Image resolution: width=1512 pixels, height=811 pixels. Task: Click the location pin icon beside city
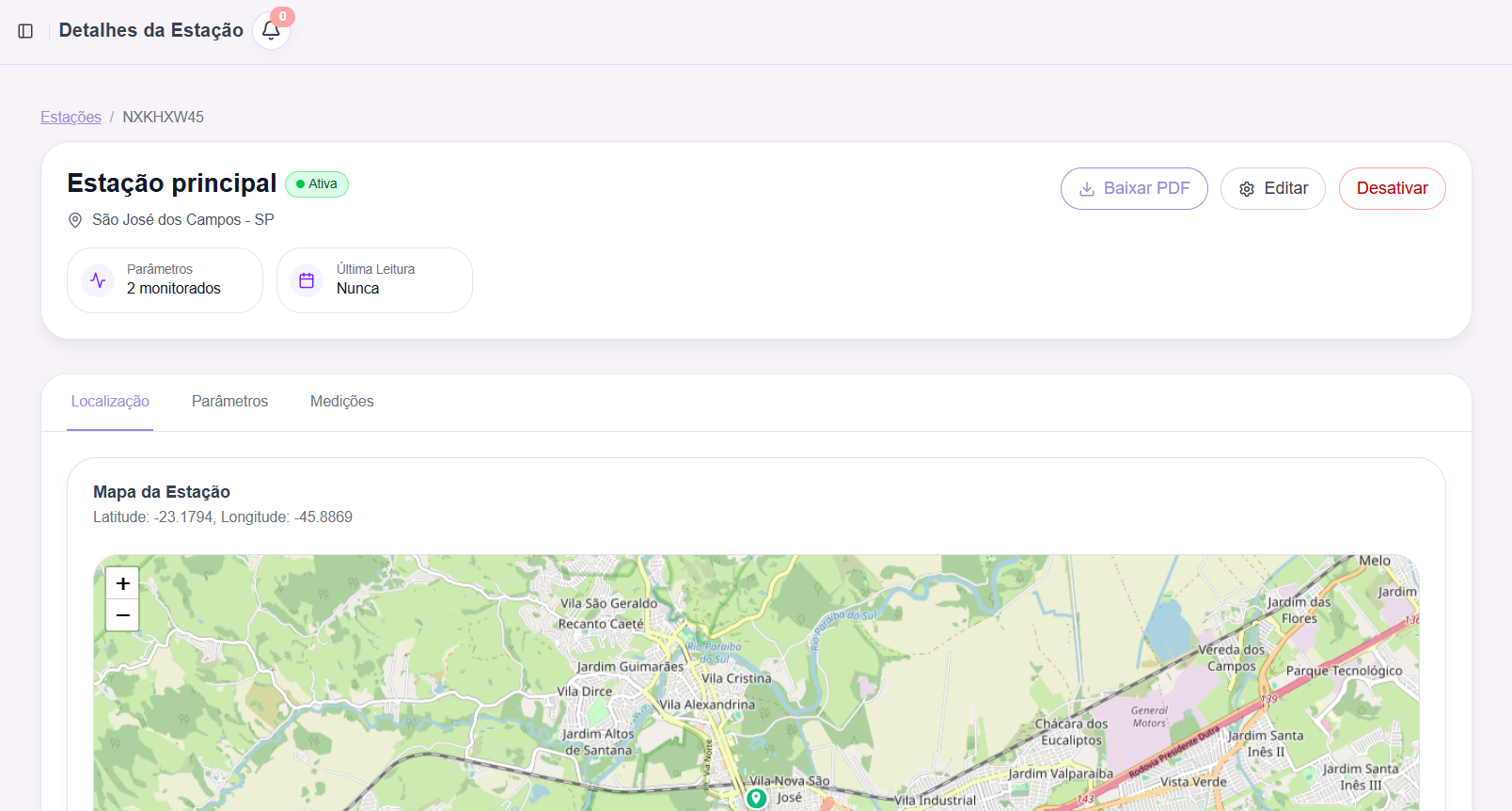click(x=75, y=220)
